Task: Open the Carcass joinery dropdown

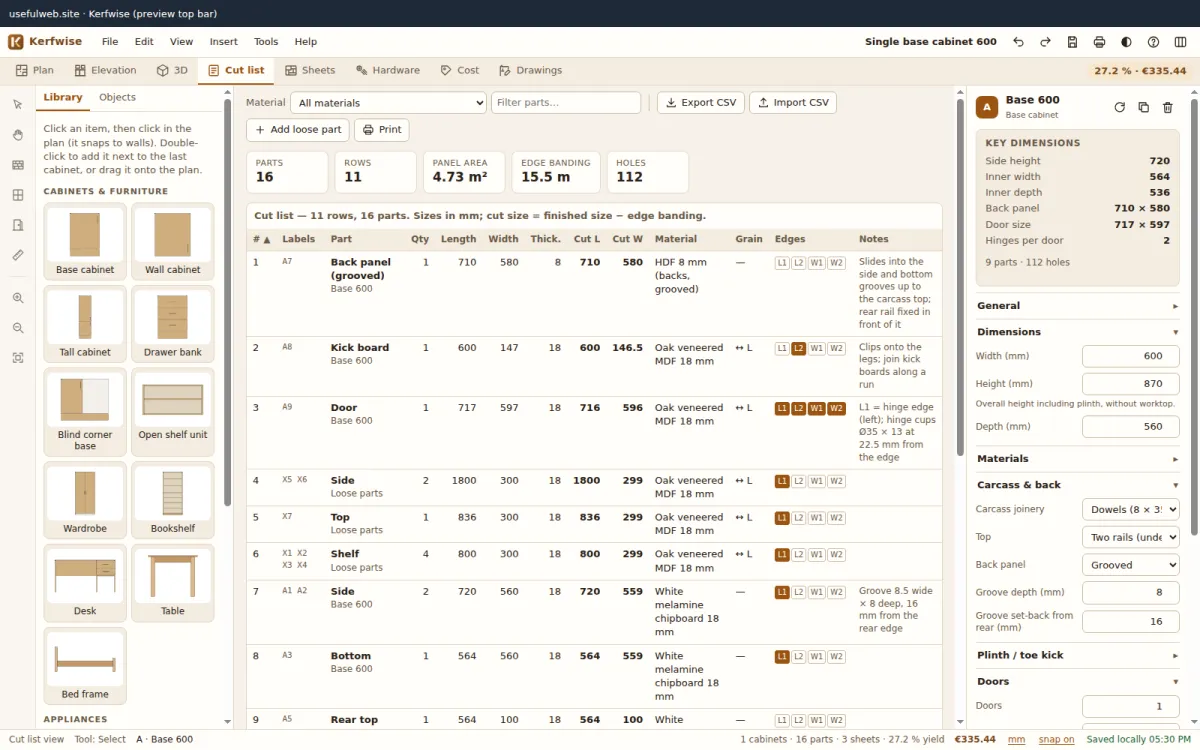Action: 1130,510
